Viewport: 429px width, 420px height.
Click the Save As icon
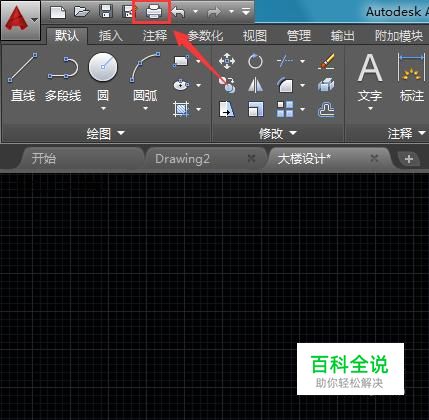click(x=128, y=12)
